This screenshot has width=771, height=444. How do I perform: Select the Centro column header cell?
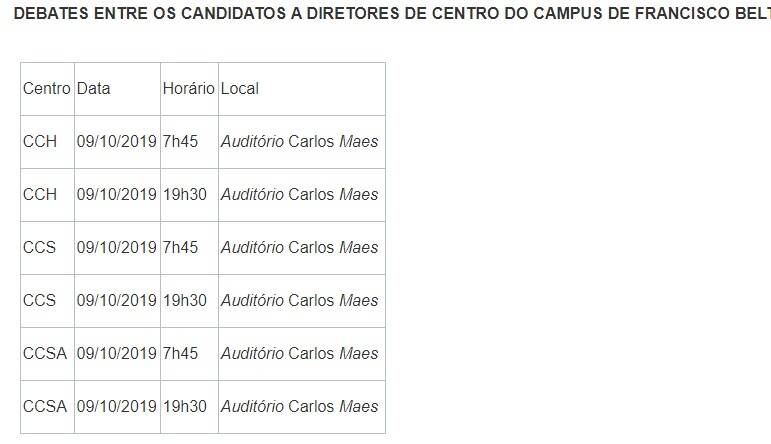(x=47, y=89)
